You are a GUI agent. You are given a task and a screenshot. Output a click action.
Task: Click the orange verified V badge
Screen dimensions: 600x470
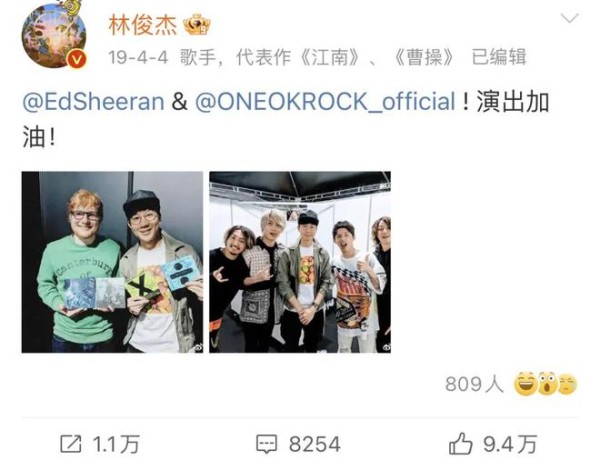[78, 60]
